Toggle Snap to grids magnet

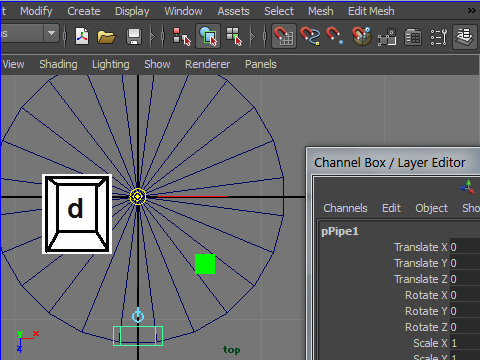coord(284,36)
